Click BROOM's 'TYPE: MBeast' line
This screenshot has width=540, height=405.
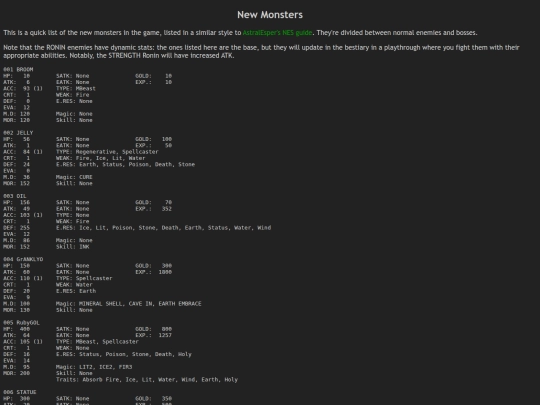(76, 89)
